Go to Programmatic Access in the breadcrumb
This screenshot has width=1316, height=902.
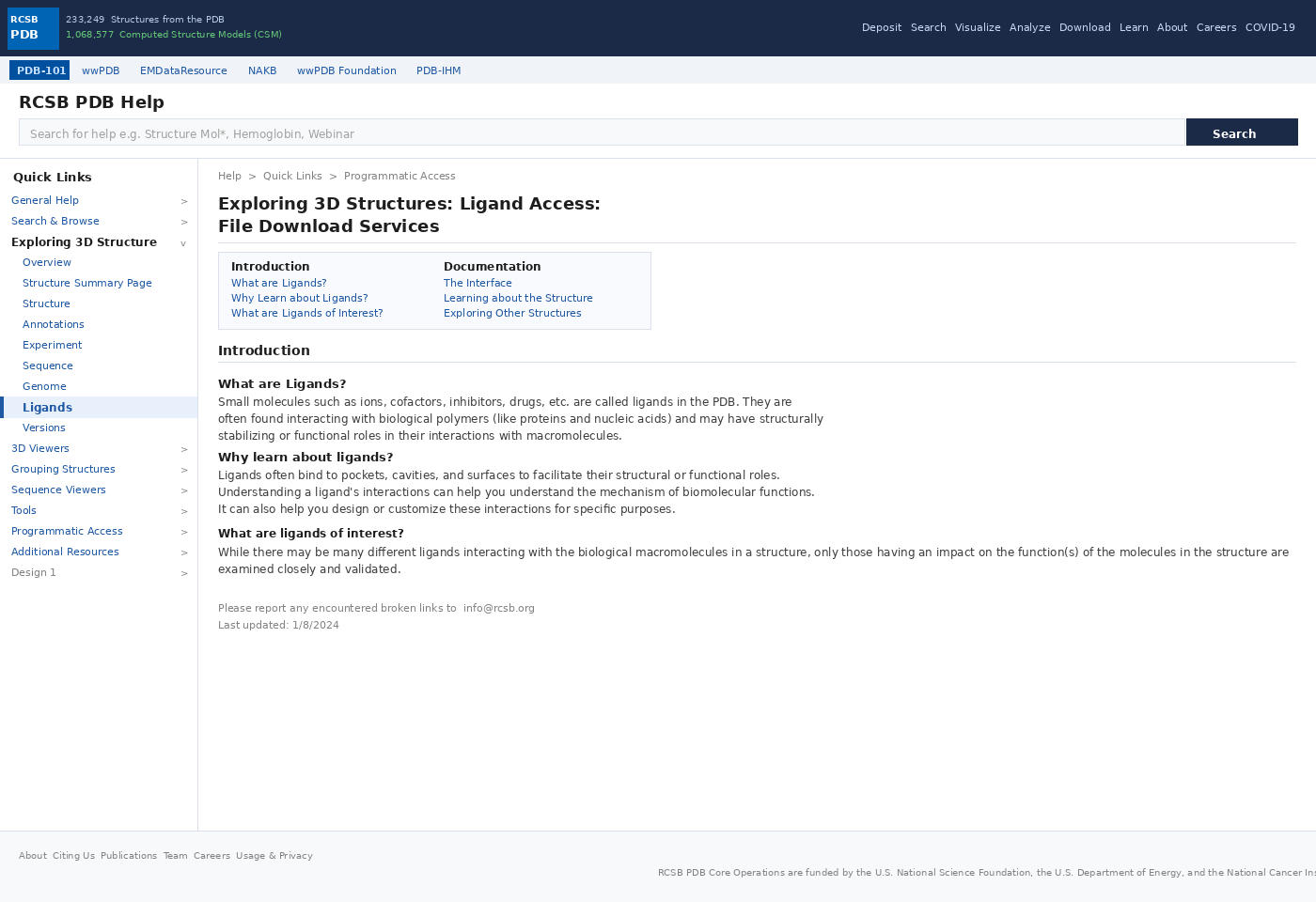pyautogui.click(x=399, y=176)
